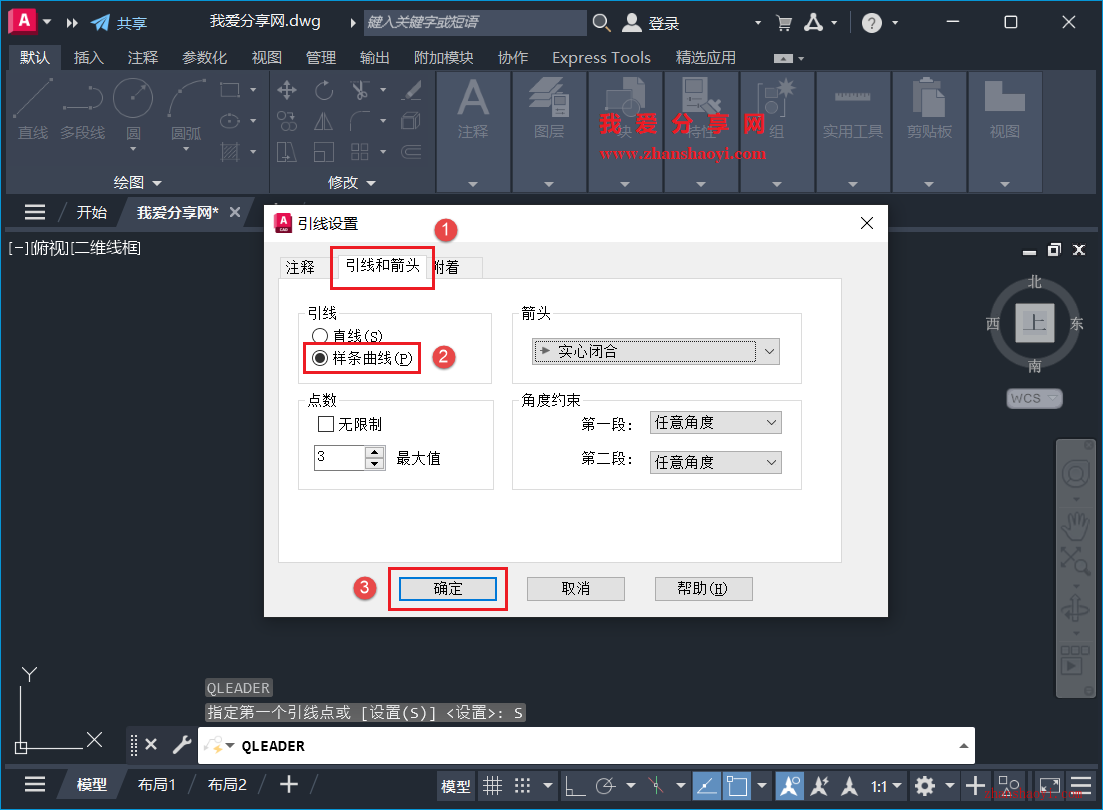
Task: Click the wrench customize icon on command line
Action: (182, 745)
